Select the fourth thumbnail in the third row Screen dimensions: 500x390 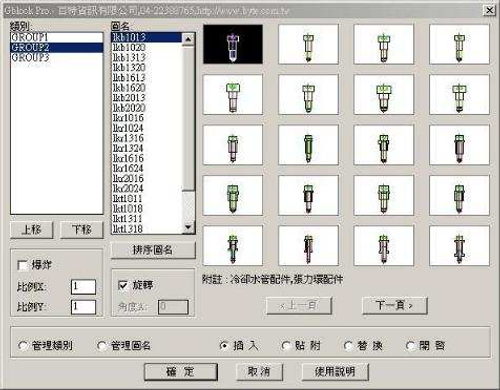pos(459,145)
